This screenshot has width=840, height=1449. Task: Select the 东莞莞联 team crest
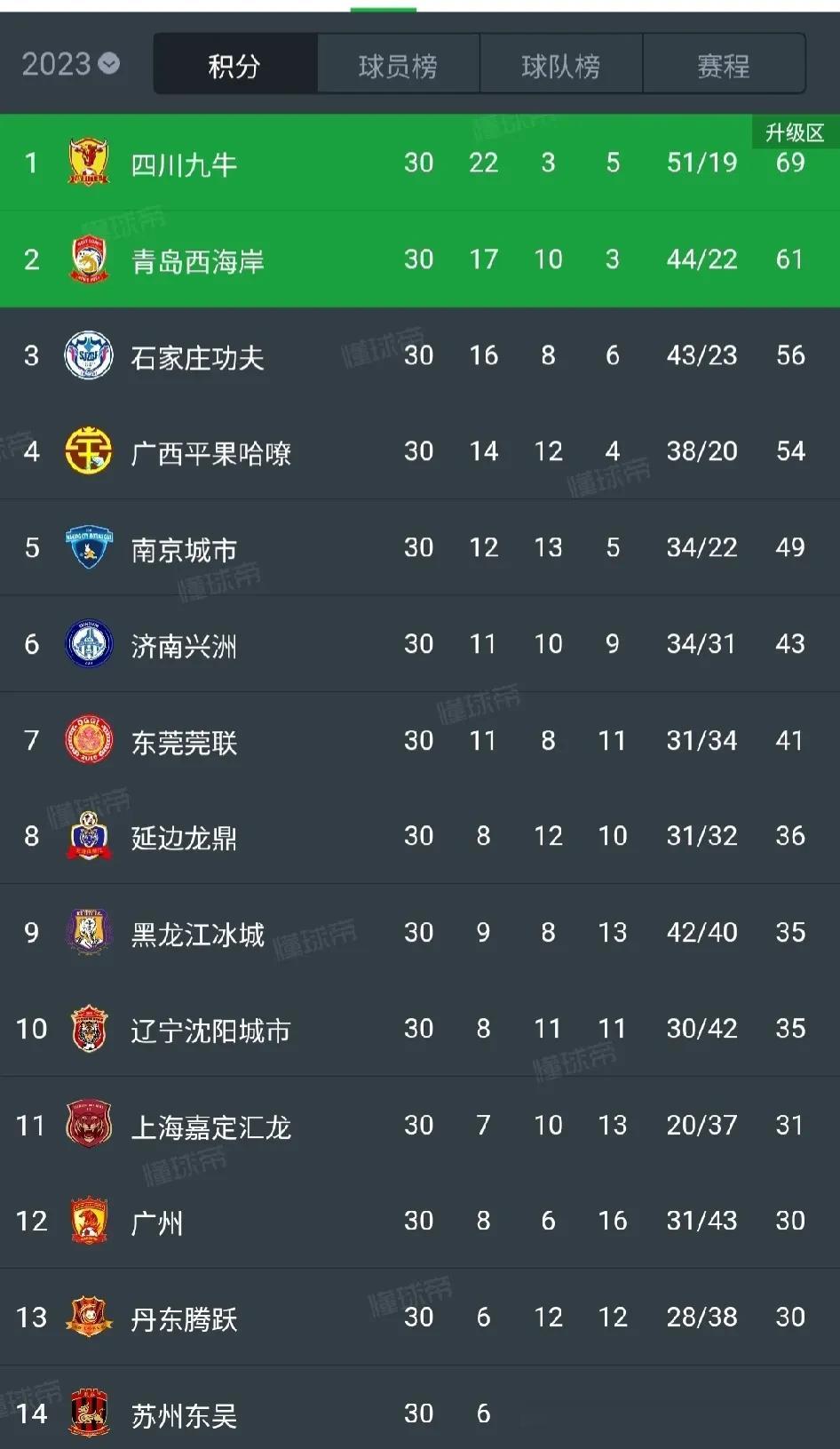[88, 740]
